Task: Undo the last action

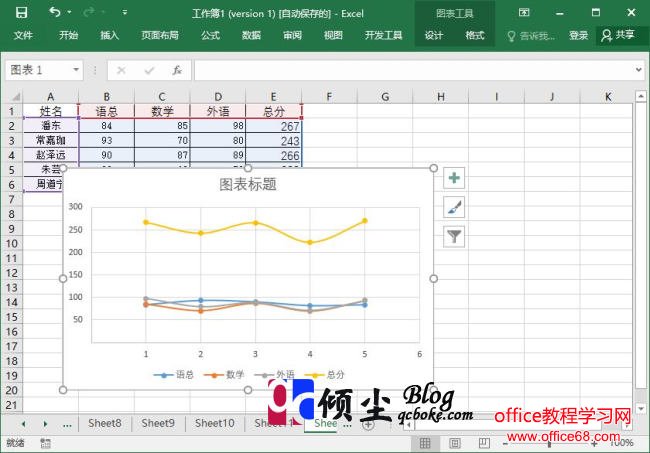Action: [55, 12]
